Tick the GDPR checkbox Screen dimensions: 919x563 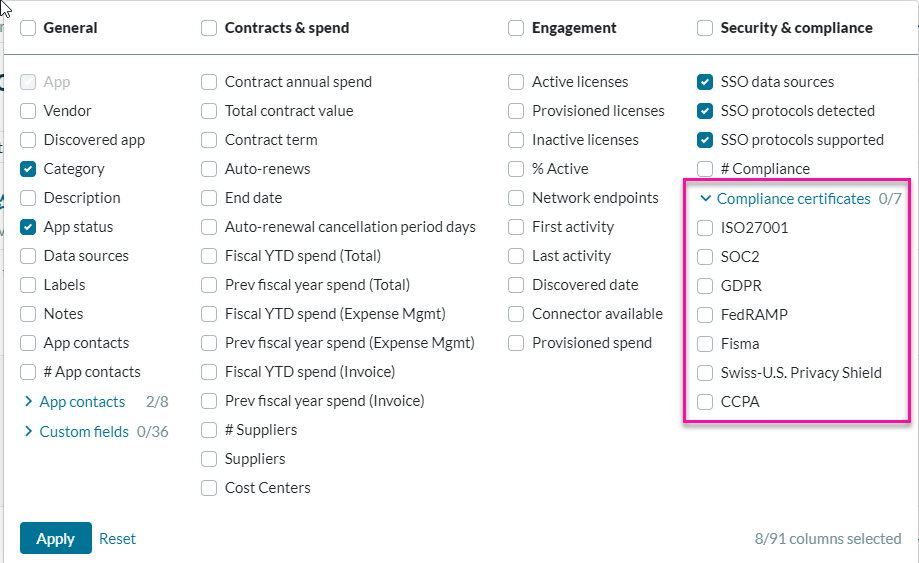point(705,286)
